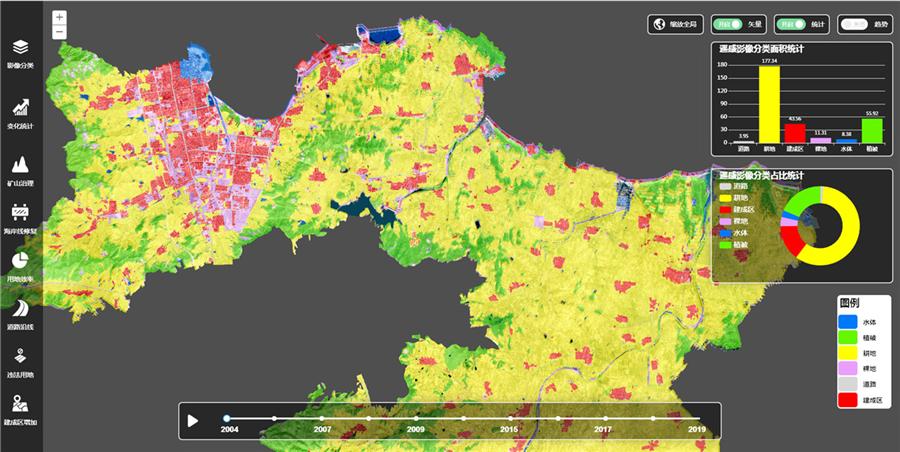The width and height of the screenshot is (900, 452).
Task: Jump to year 2007 on the timeline
Action: tap(322, 418)
